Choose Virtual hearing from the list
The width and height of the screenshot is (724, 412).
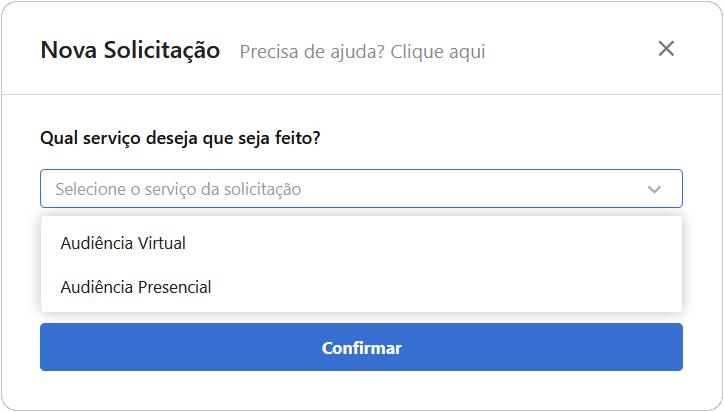pos(123,243)
